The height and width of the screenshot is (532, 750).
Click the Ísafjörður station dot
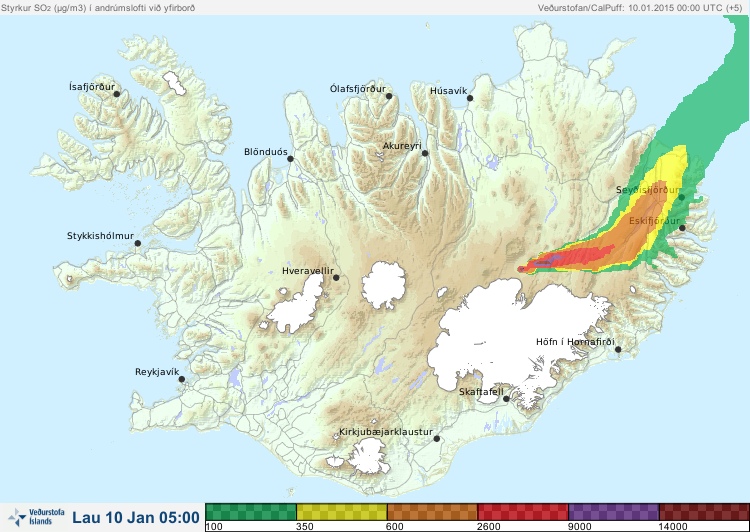pos(117,94)
